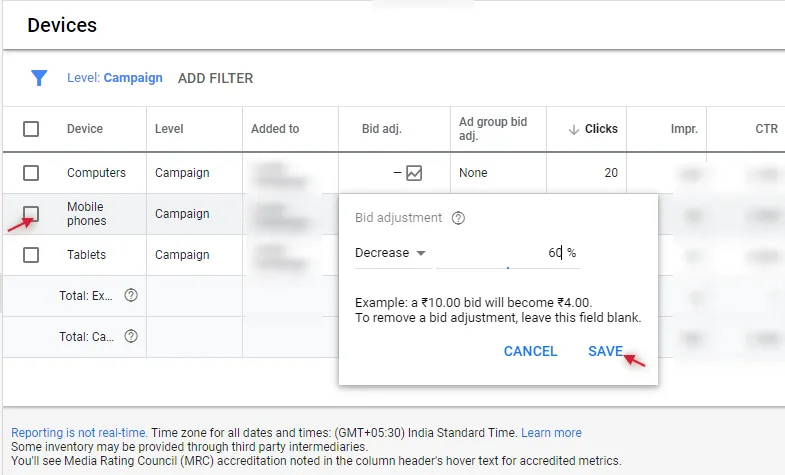Check the Computers row checkbox
The image size is (785, 475).
[x=31, y=173]
